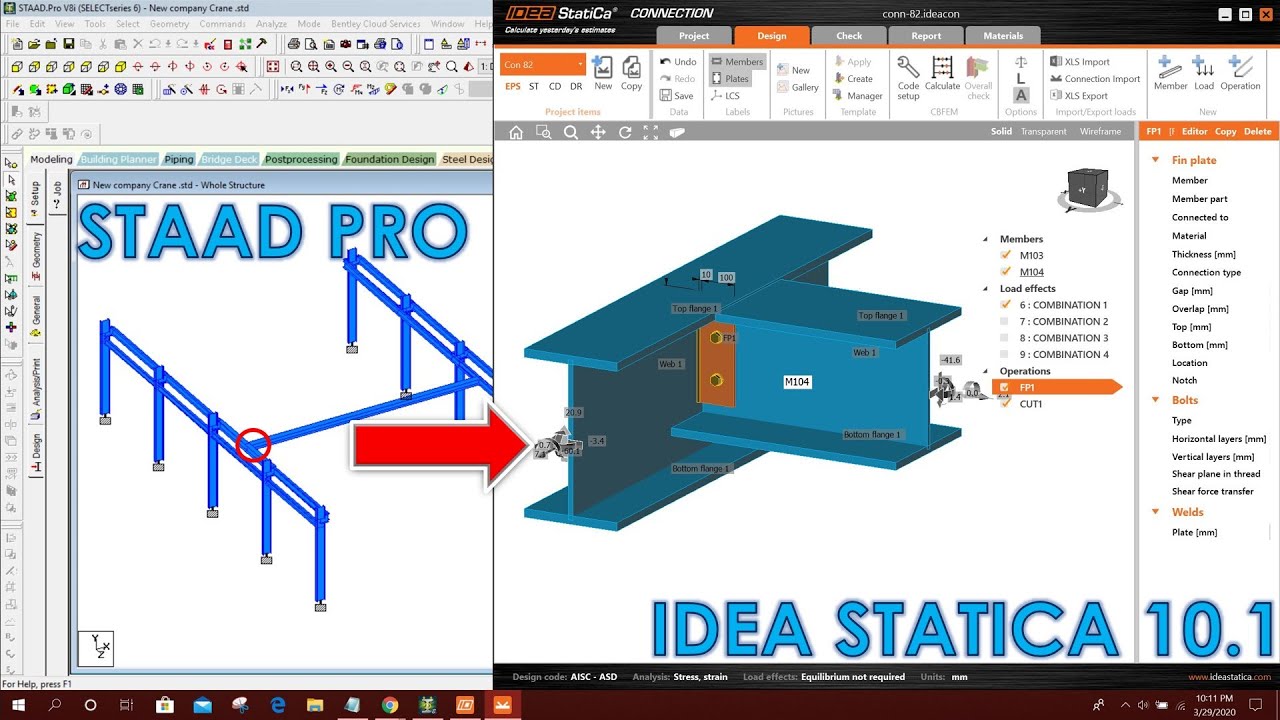Switch display mode to Transparent

coord(1043,131)
